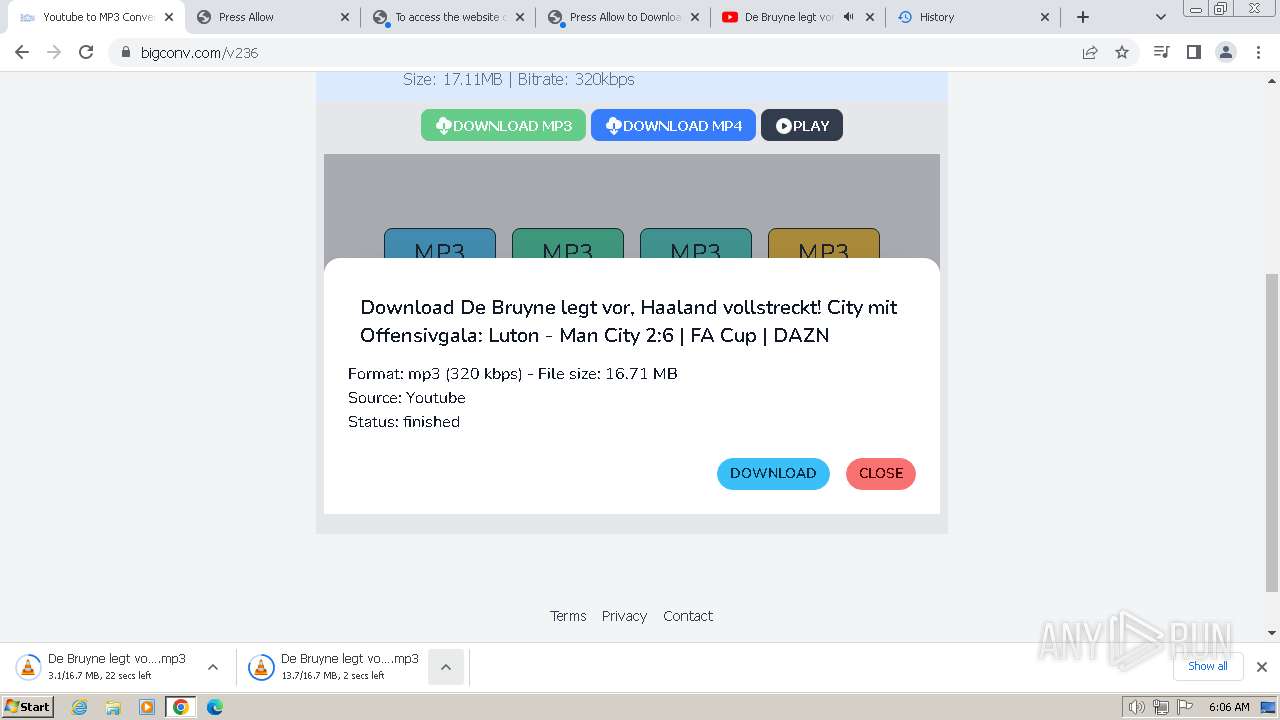Open media player from taskbar
The width and height of the screenshot is (1280, 720).
point(147,707)
